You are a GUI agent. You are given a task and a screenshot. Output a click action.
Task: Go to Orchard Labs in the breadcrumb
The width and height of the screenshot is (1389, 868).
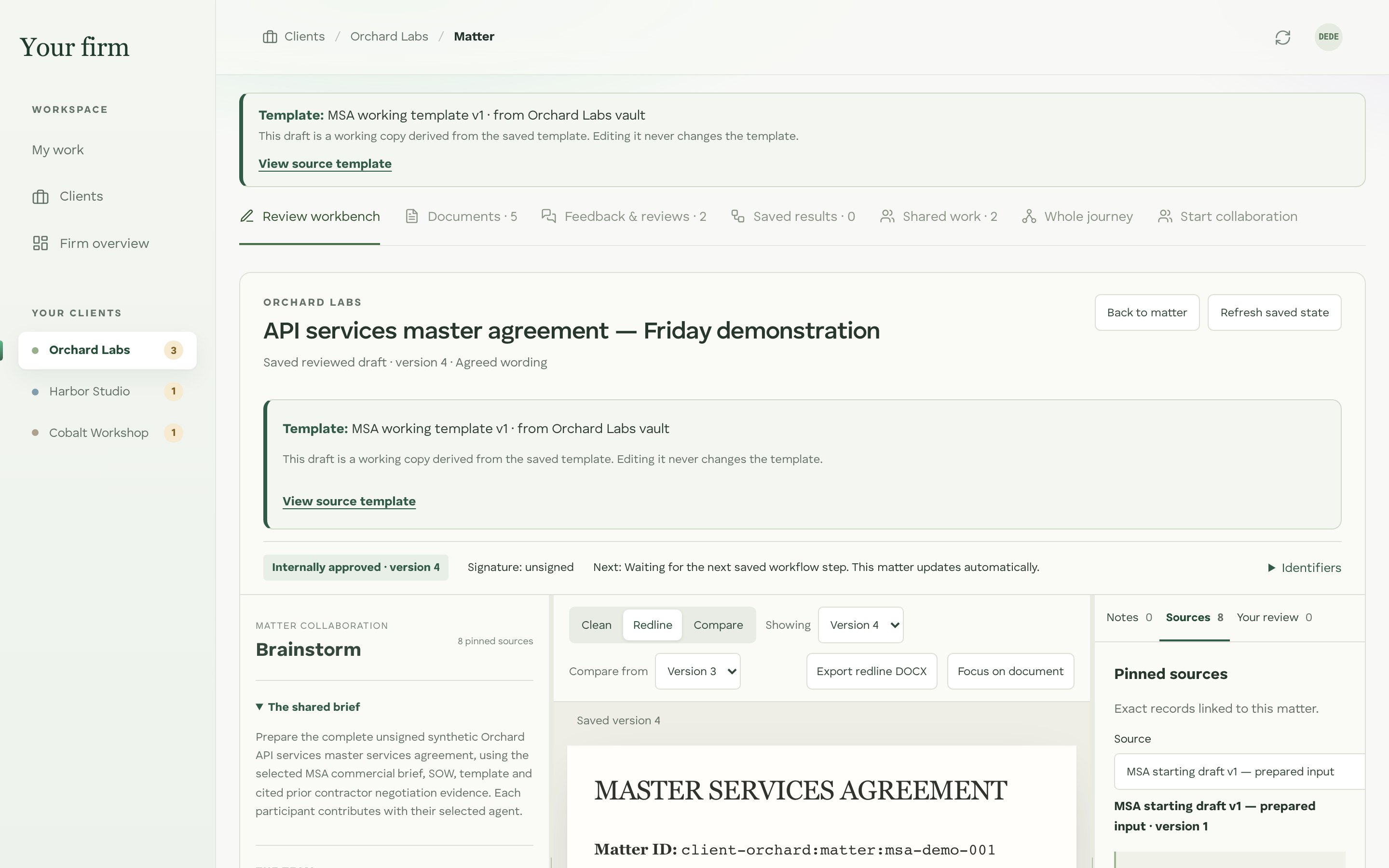(x=389, y=37)
